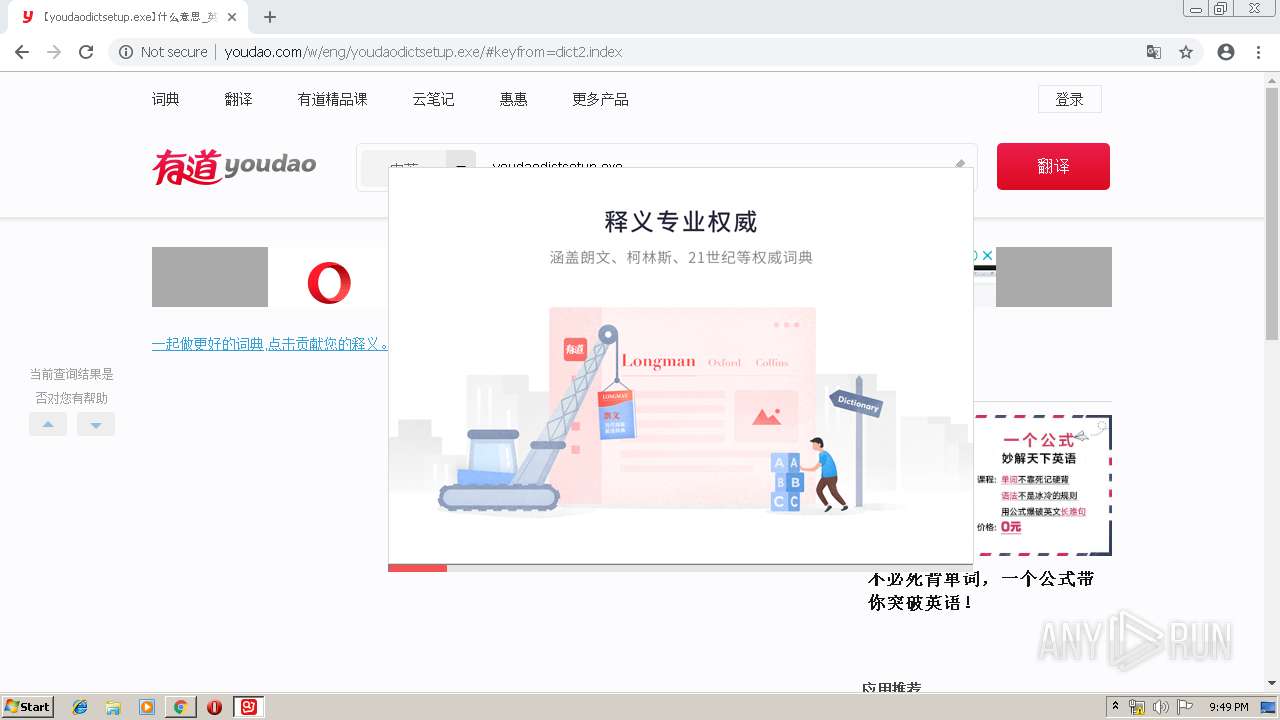The height and width of the screenshot is (720, 1280).
Task: Reload the Youdao page
Action: (x=86, y=52)
